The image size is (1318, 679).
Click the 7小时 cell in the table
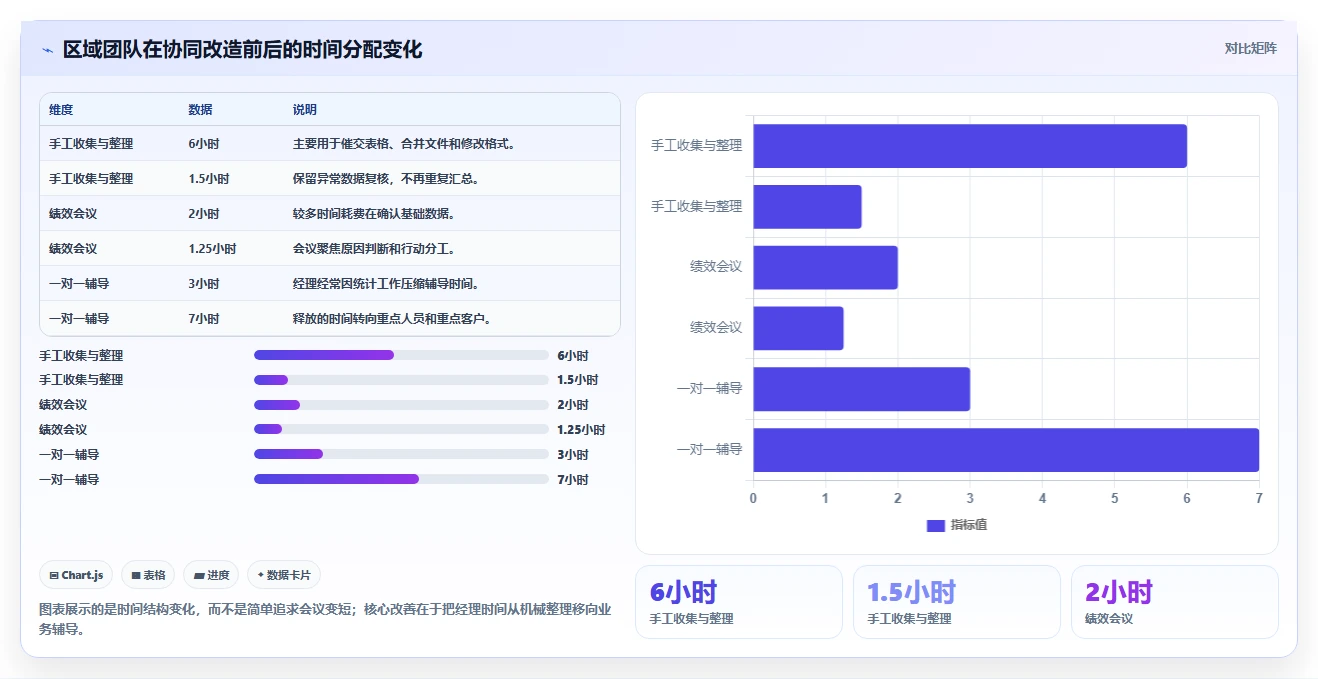point(204,319)
